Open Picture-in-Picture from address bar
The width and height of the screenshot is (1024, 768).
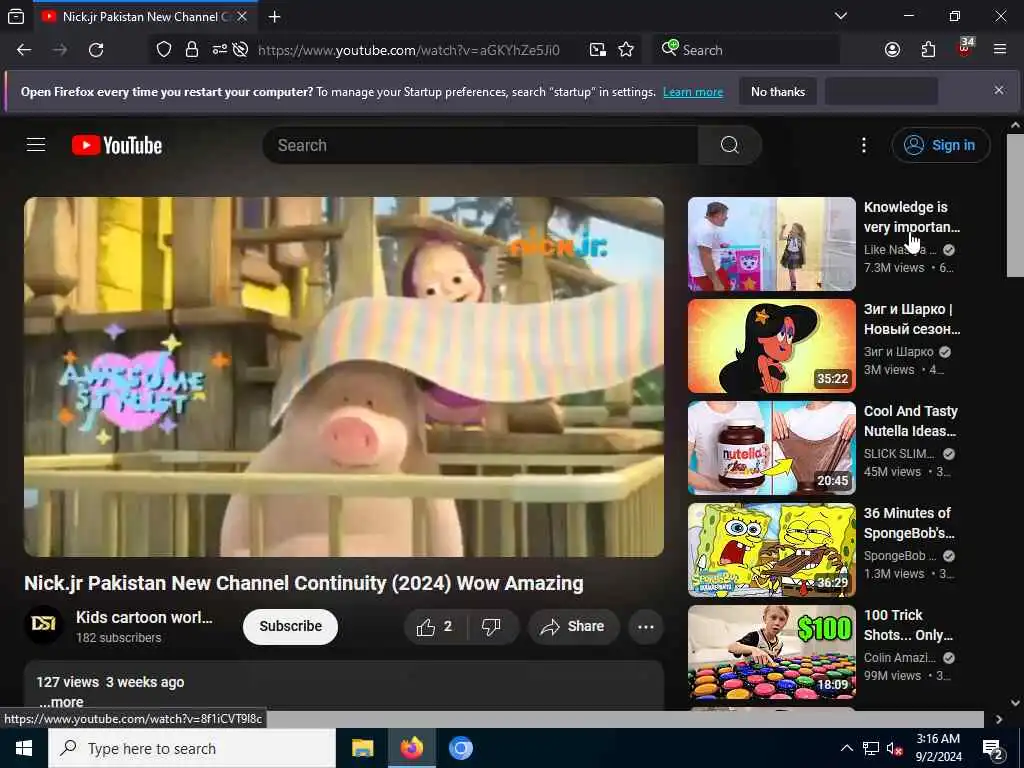click(x=598, y=50)
